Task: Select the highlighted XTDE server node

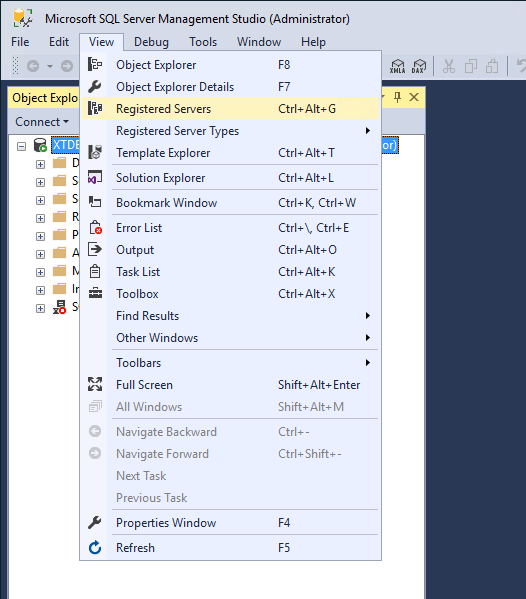Action: (66, 145)
